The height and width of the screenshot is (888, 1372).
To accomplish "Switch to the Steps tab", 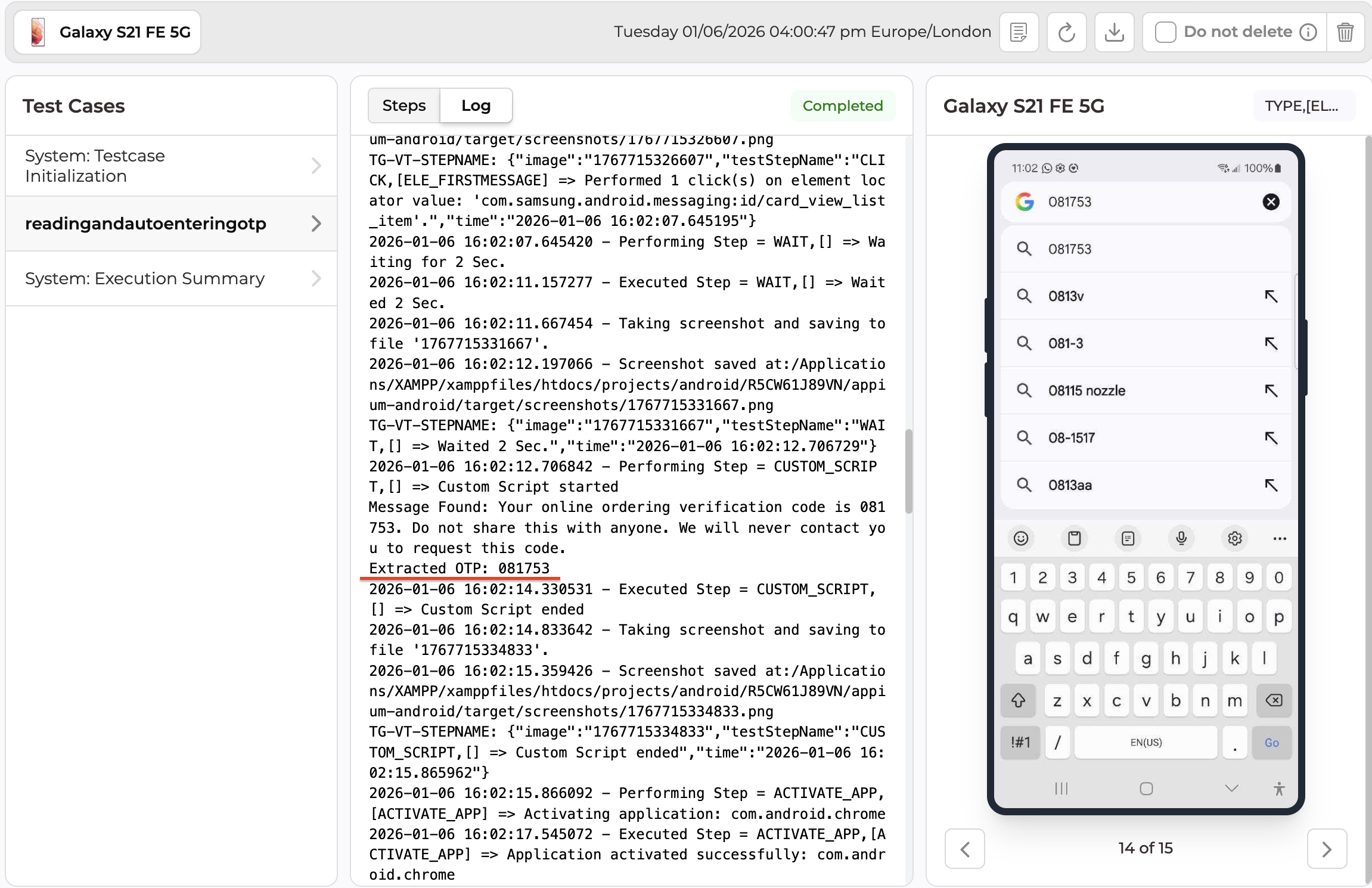I will pyautogui.click(x=403, y=105).
